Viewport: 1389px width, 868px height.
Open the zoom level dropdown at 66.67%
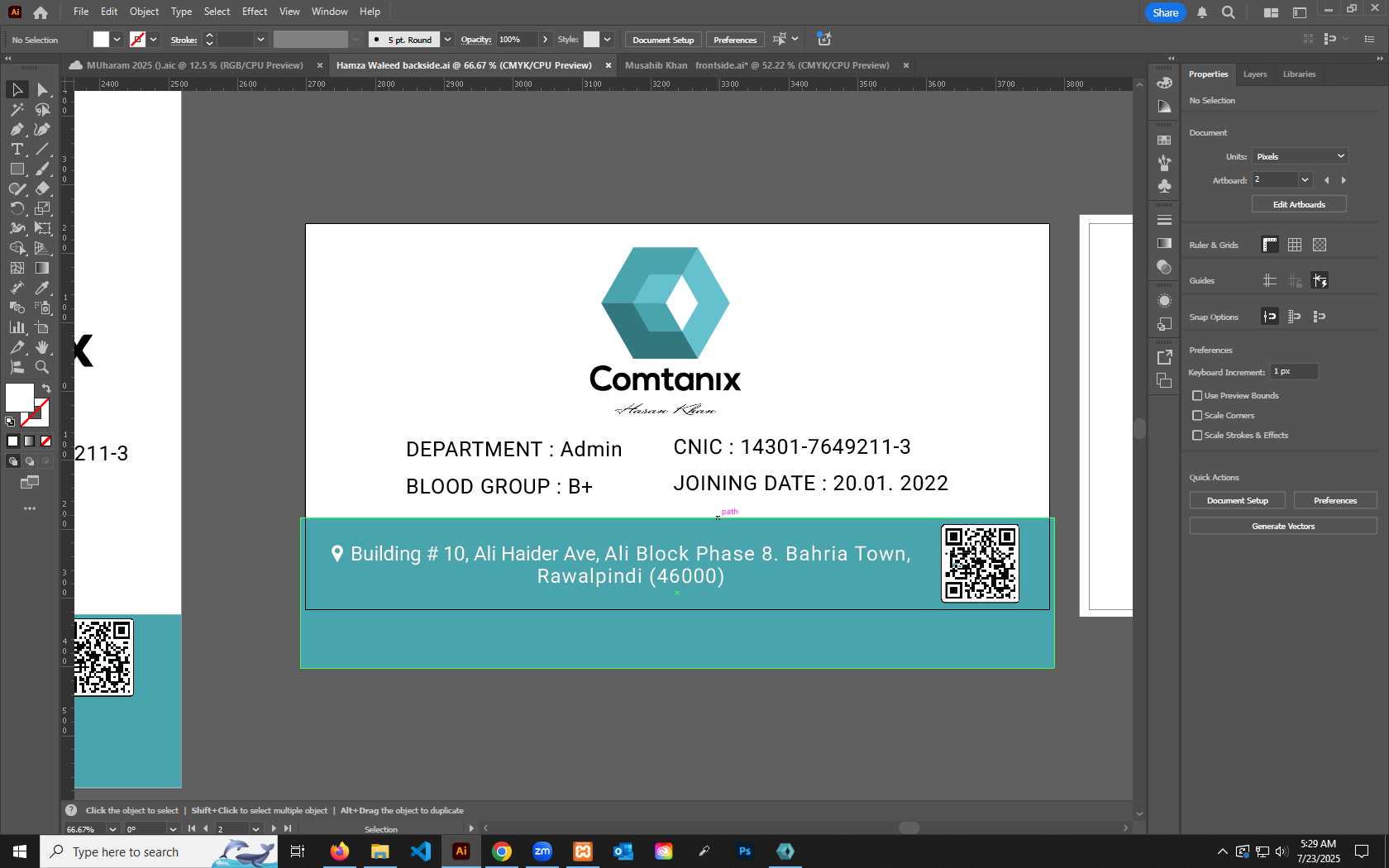point(112,829)
